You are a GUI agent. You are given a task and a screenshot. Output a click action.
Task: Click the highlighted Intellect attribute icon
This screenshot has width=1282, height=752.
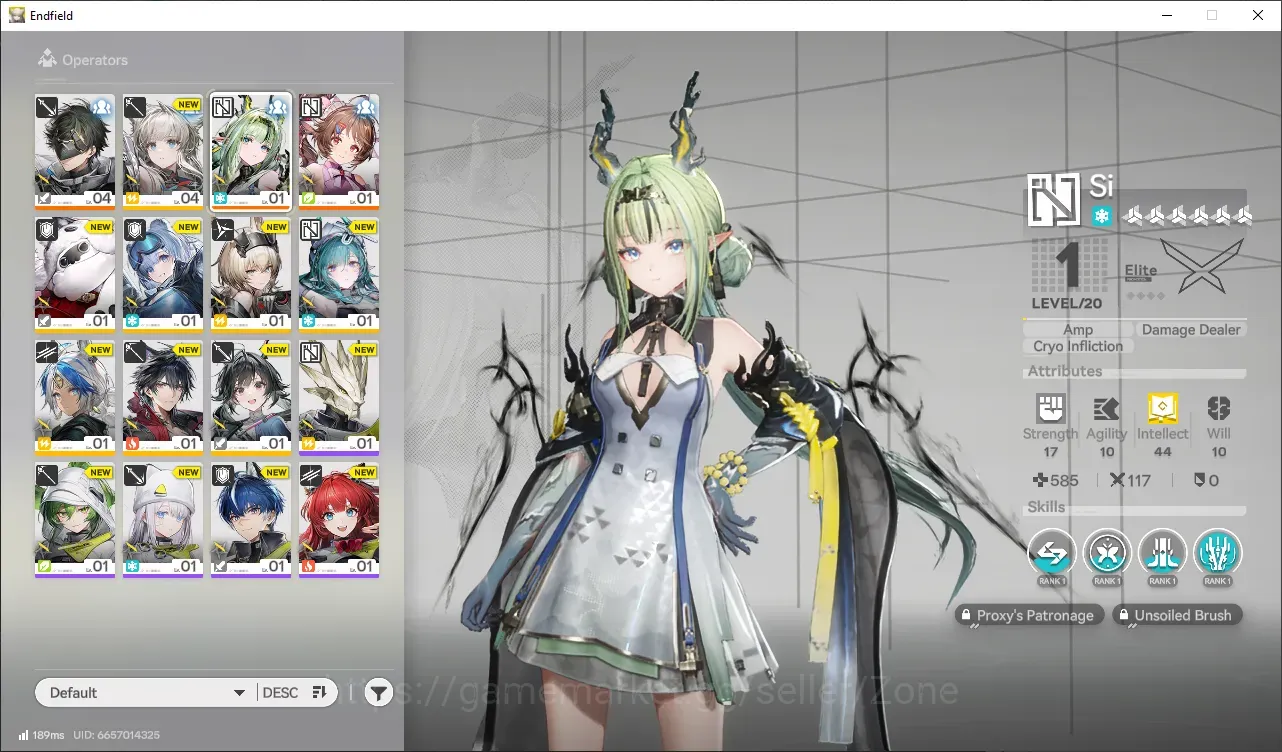tap(1162, 408)
